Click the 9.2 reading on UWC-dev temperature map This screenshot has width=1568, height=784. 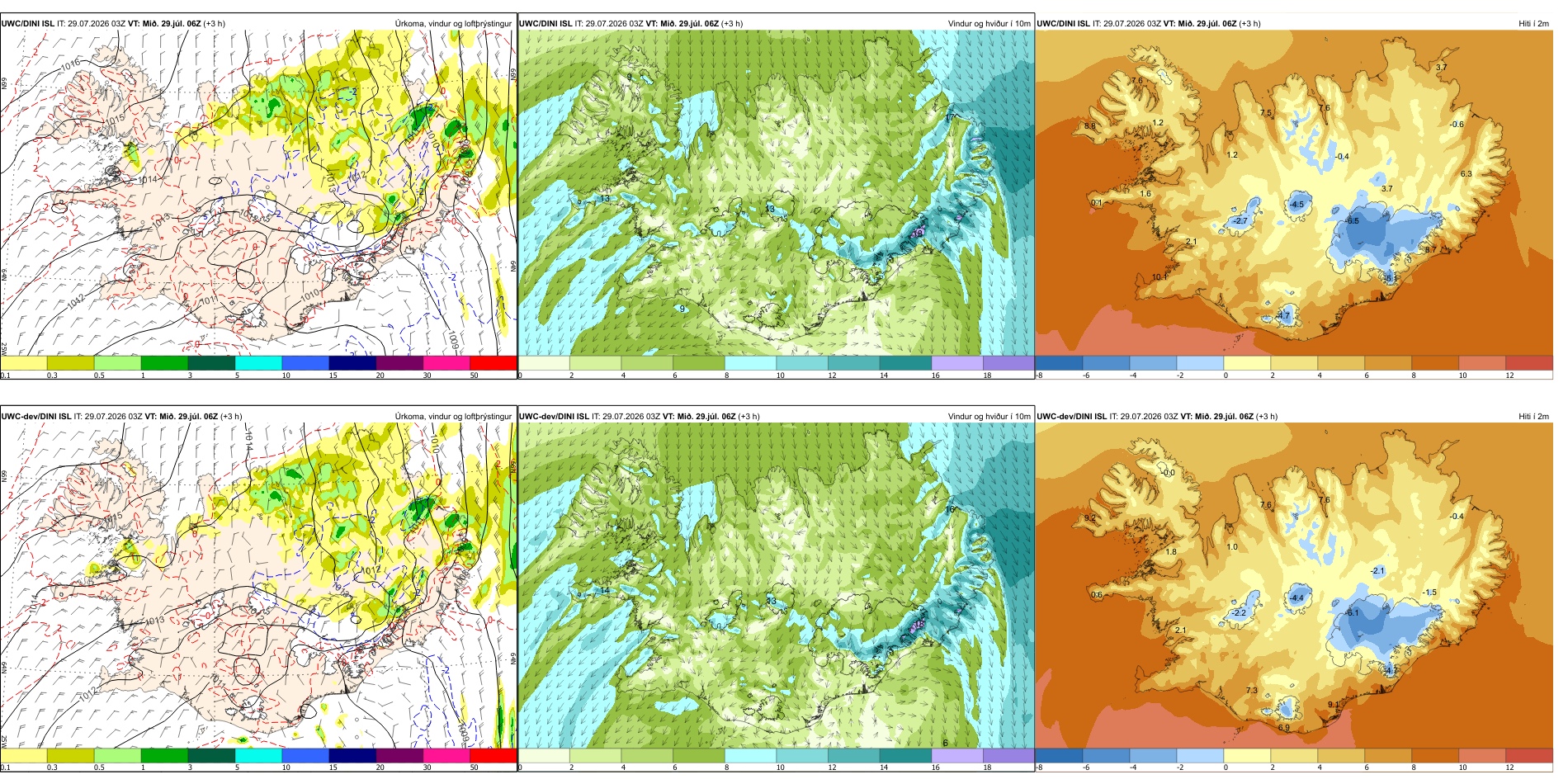pyautogui.click(x=1089, y=518)
